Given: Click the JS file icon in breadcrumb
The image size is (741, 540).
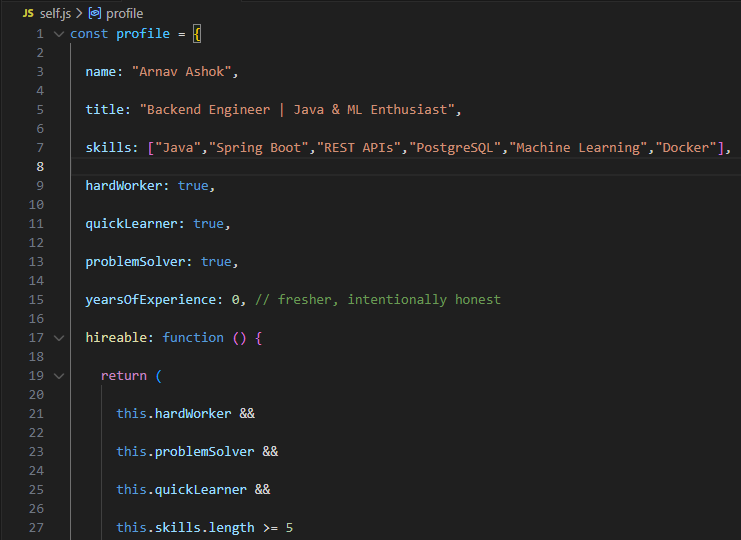Looking at the screenshot, I should 28,14.
